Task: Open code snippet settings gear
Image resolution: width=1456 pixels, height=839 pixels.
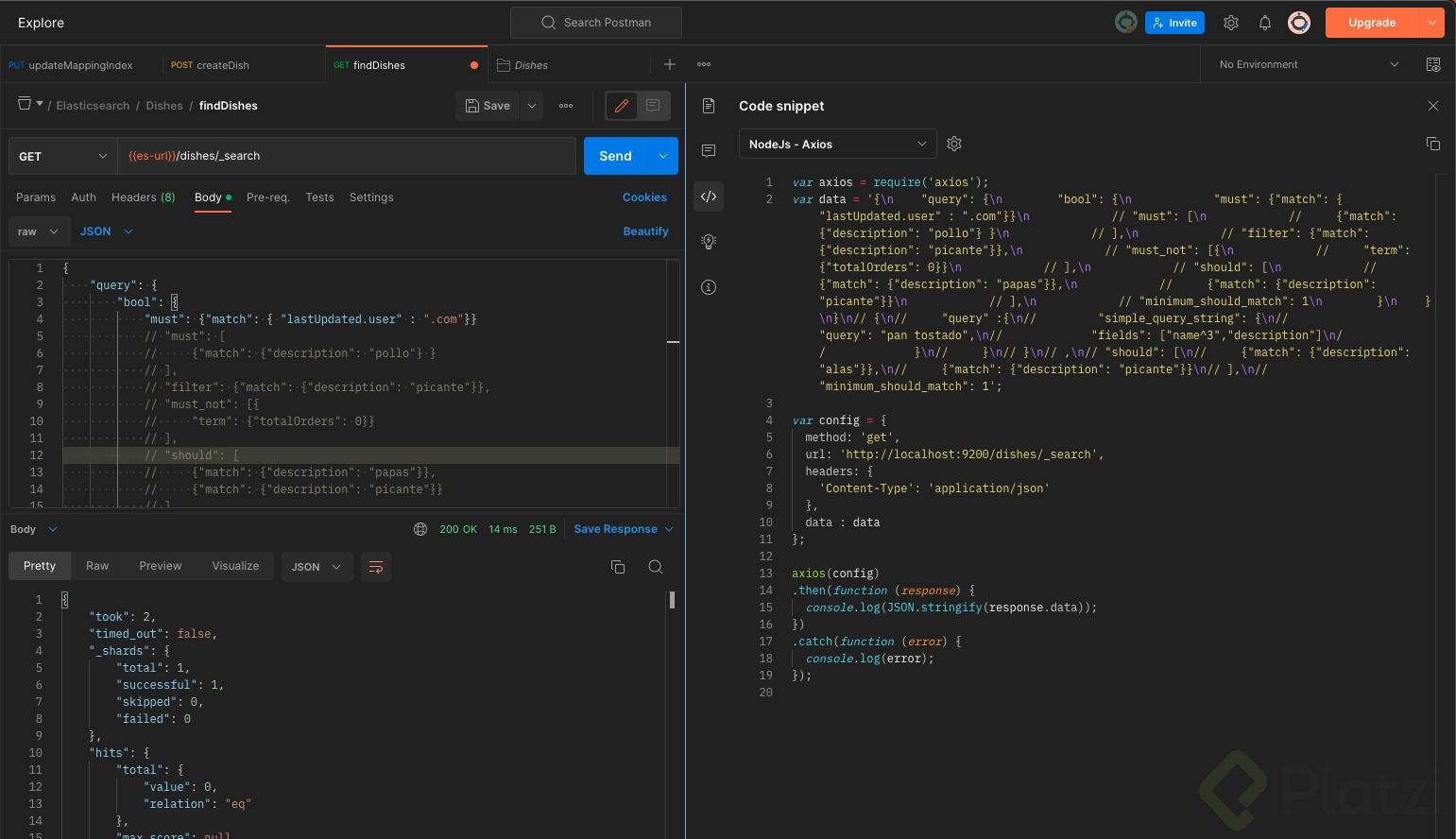Action: (x=954, y=144)
